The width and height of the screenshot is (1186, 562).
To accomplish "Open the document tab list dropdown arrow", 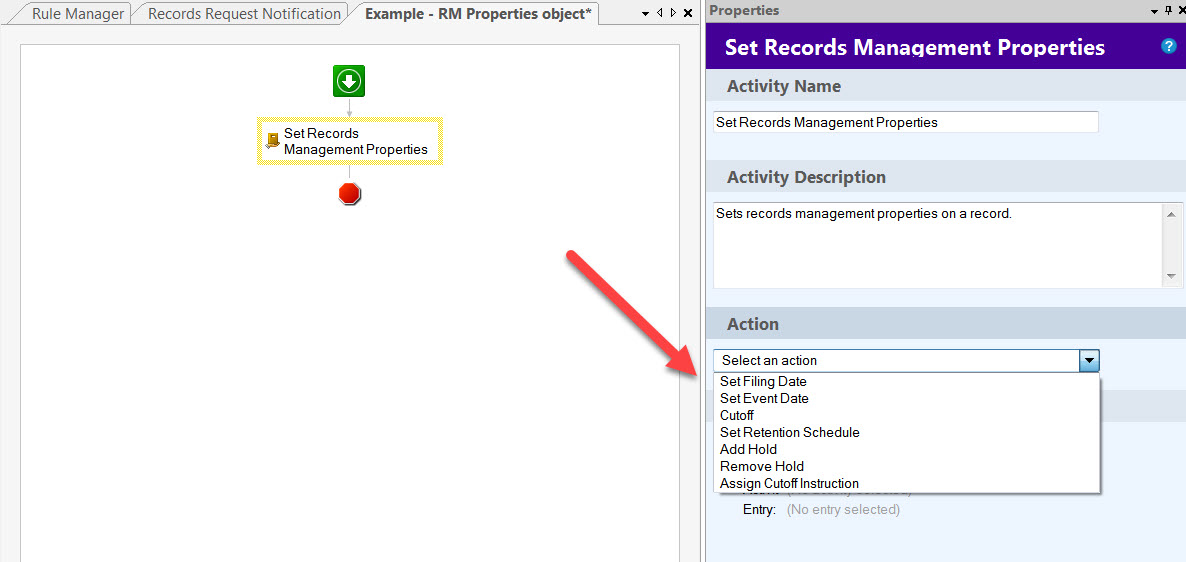I will tap(646, 14).
